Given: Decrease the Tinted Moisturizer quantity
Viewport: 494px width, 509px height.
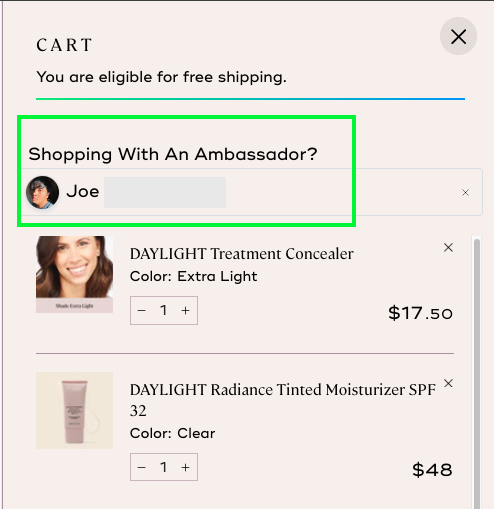Looking at the screenshot, I should click(x=141, y=467).
